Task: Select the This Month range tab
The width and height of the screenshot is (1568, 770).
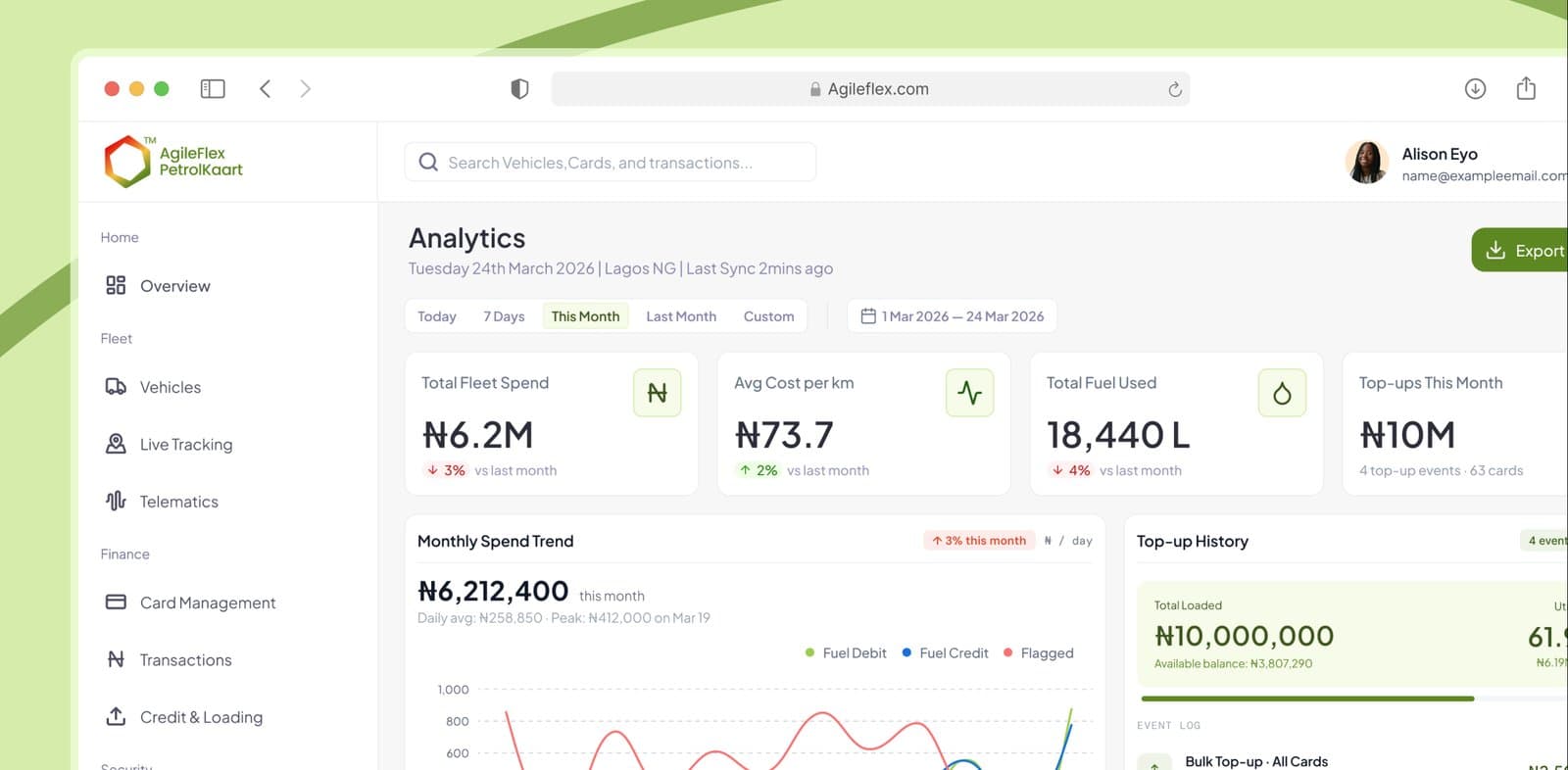Action: pyautogui.click(x=585, y=316)
